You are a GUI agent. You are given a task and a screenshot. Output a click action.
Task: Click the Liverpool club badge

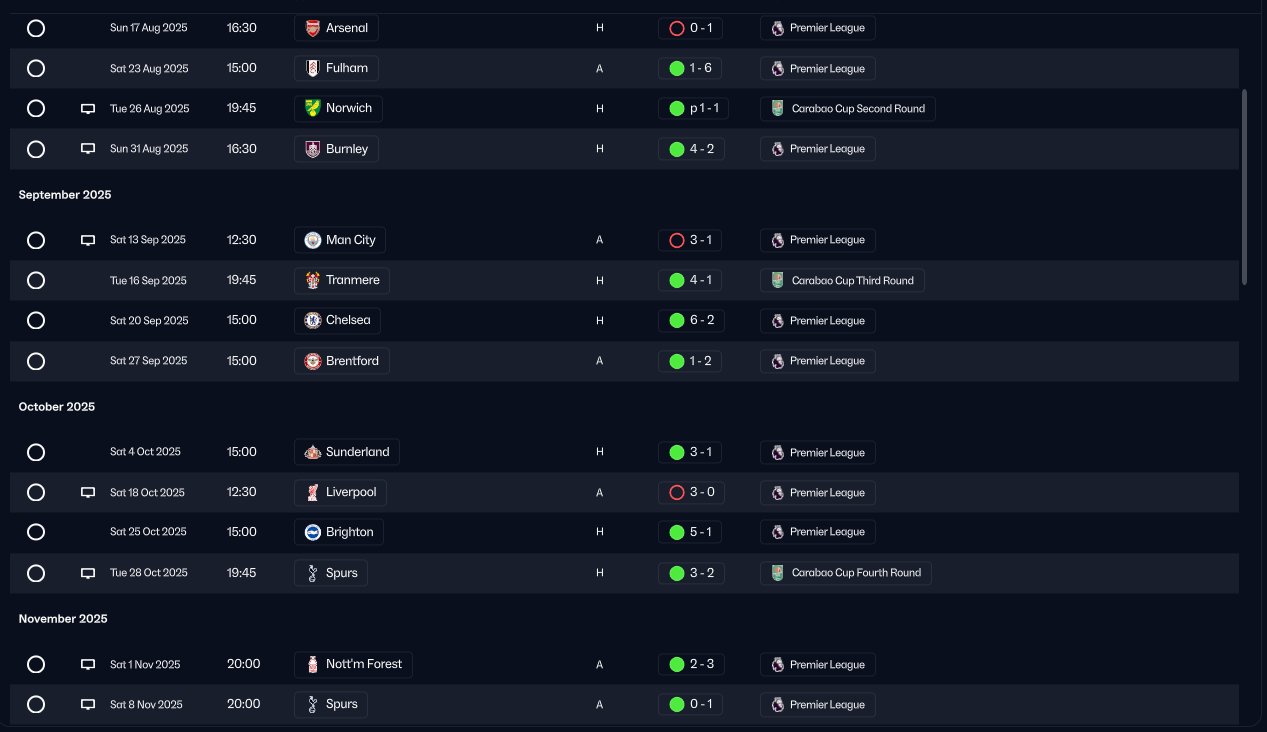pyautogui.click(x=313, y=492)
